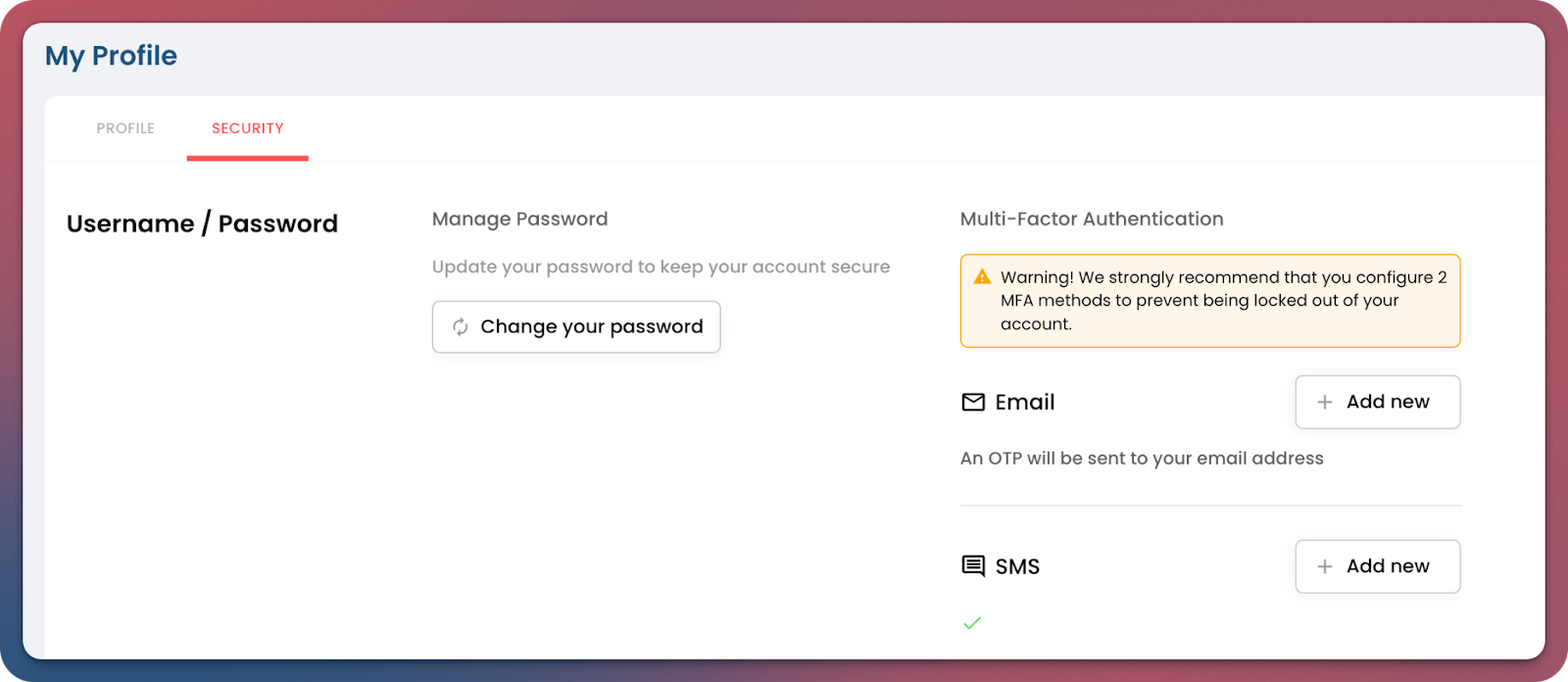
Task: Click the Manage Password heading
Action: [519, 219]
